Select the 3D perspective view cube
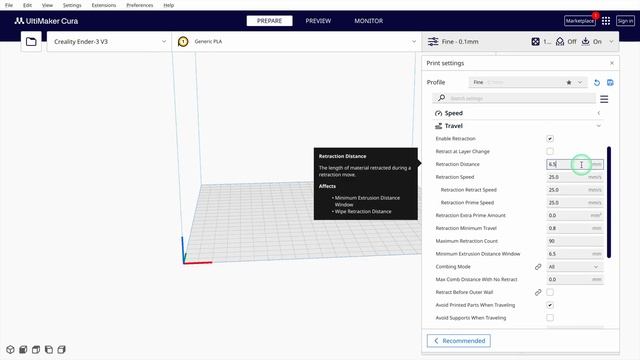This screenshot has width=640, height=360. [x=10, y=350]
